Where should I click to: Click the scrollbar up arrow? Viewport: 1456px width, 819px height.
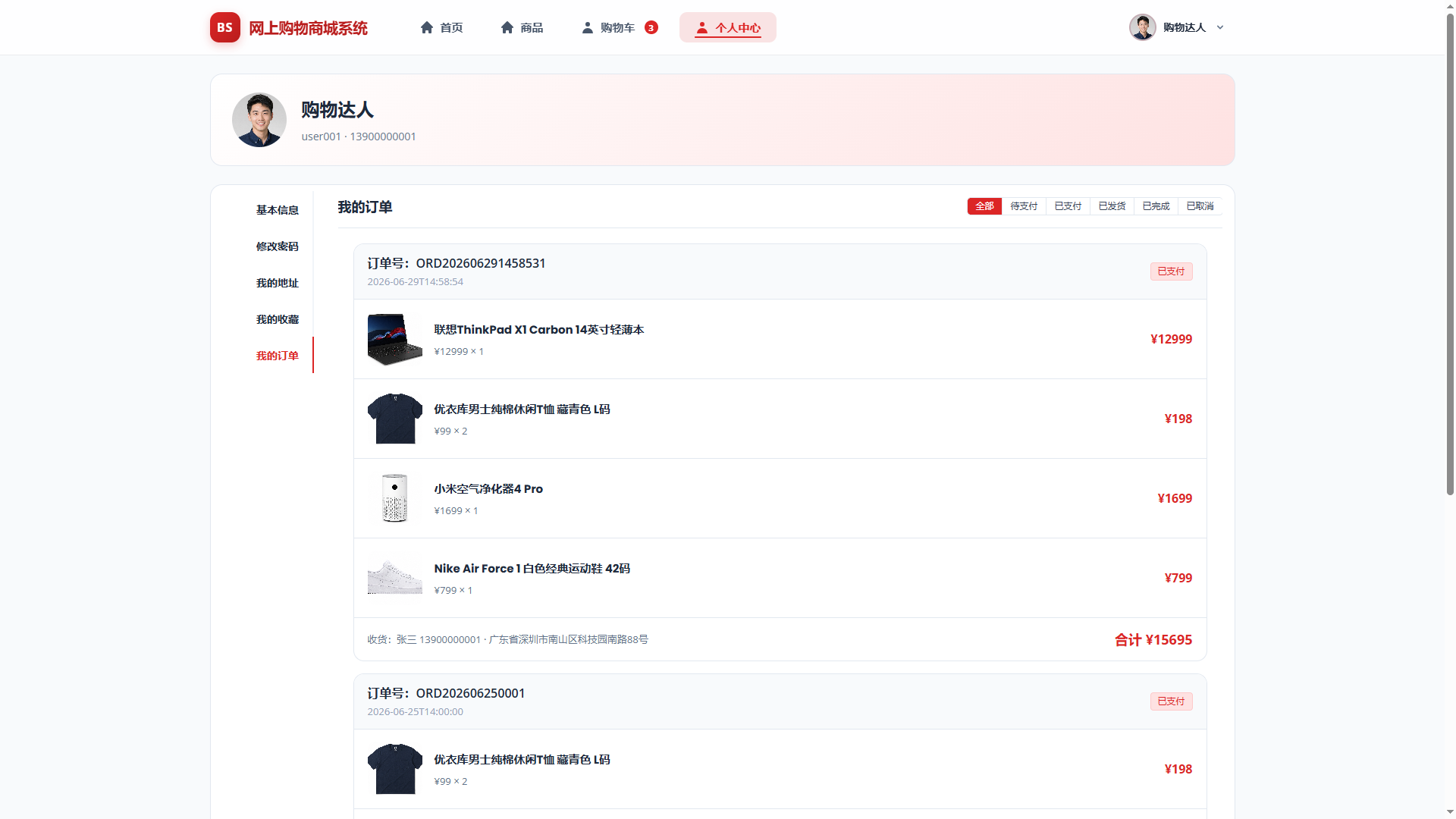click(x=1450, y=5)
